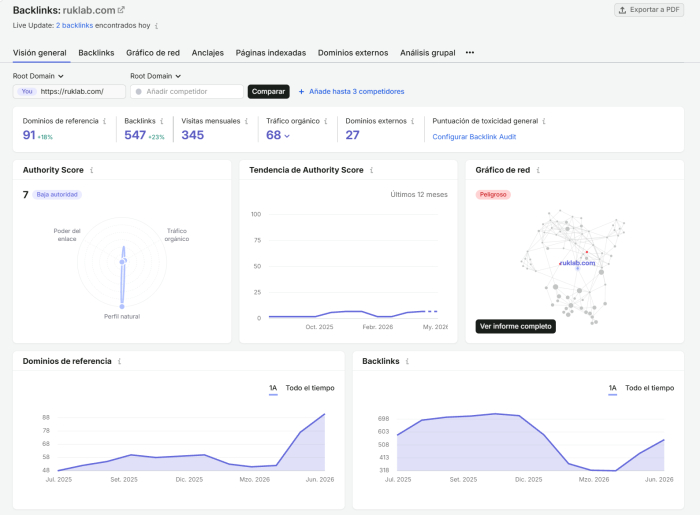700x515 pixels.
Task: Show info for Tendencia de Authority Score
Action: click(x=372, y=170)
